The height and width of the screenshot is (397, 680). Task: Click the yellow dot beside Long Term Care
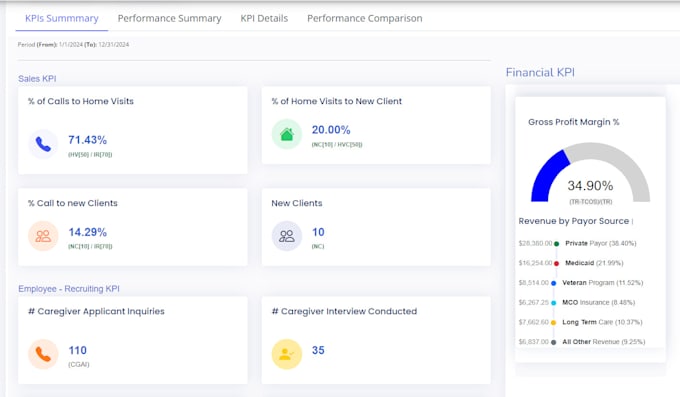tap(553, 322)
